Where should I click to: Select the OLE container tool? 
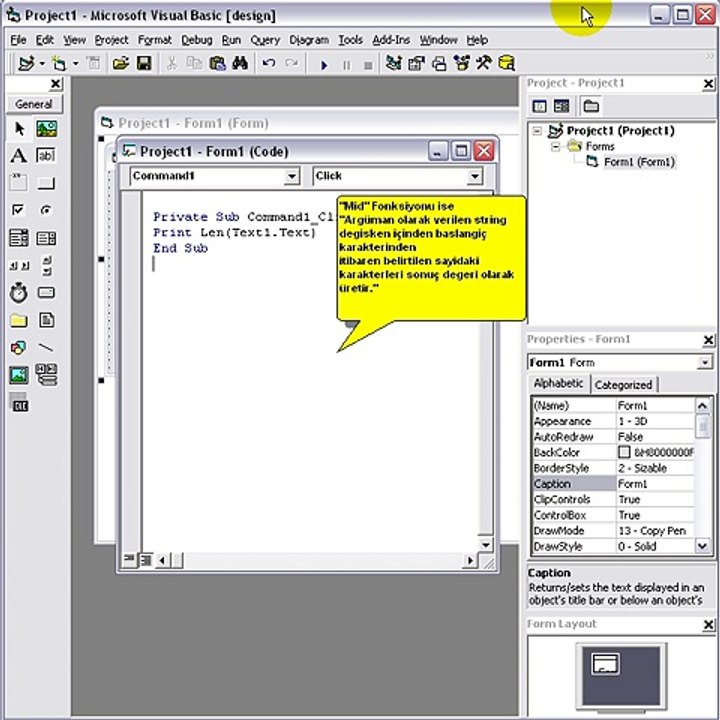[x=19, y=403]
